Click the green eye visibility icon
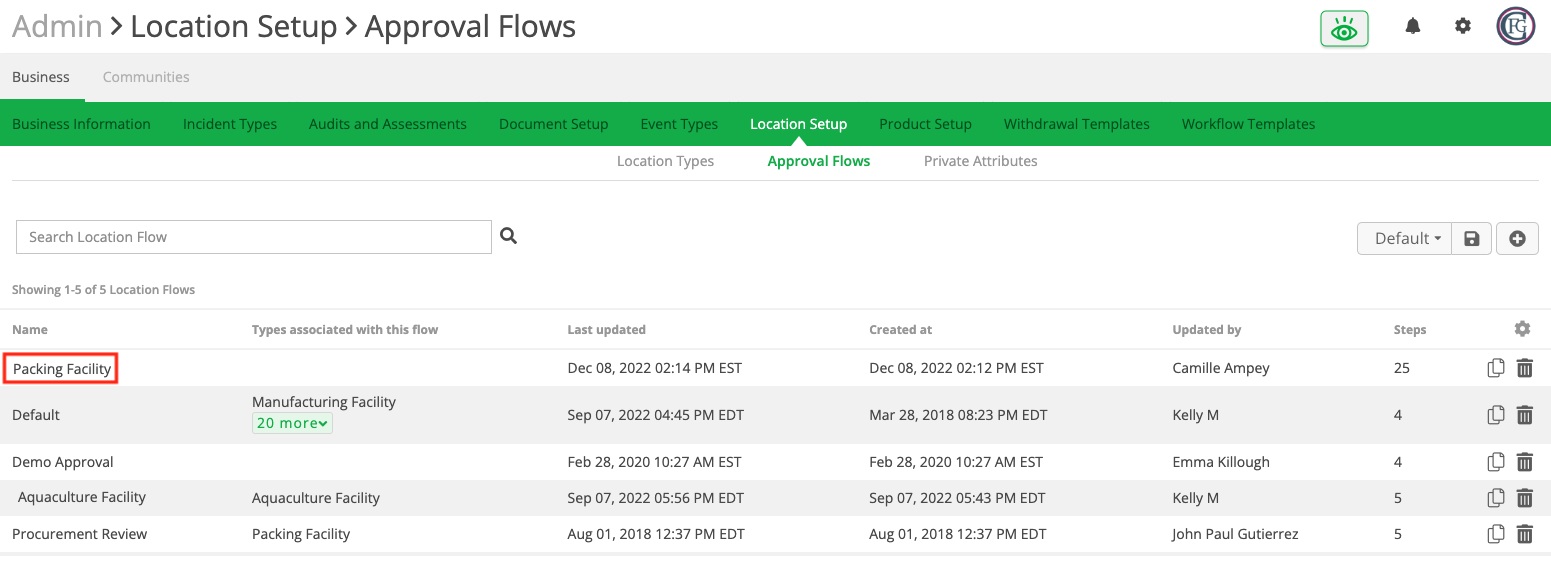The image size is (1551, 563). 1344,29
